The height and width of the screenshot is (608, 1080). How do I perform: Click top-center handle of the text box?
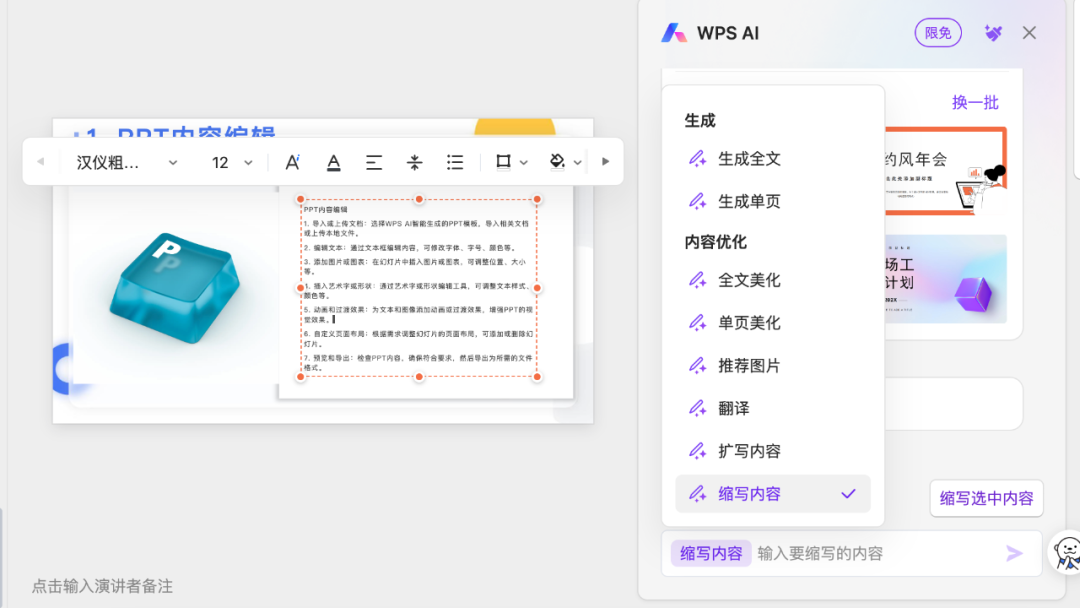click(419, 199)
